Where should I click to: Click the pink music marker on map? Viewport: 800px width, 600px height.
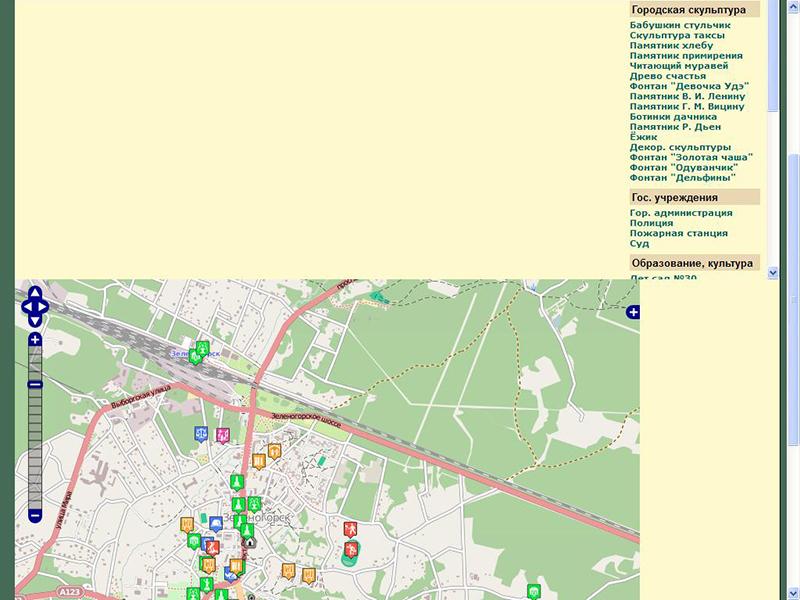223,435
